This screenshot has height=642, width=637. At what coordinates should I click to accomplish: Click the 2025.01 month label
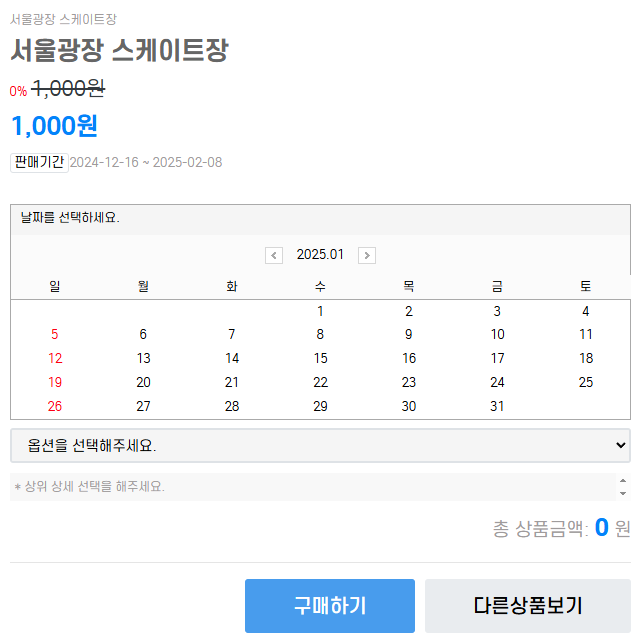tap(320, 254)
